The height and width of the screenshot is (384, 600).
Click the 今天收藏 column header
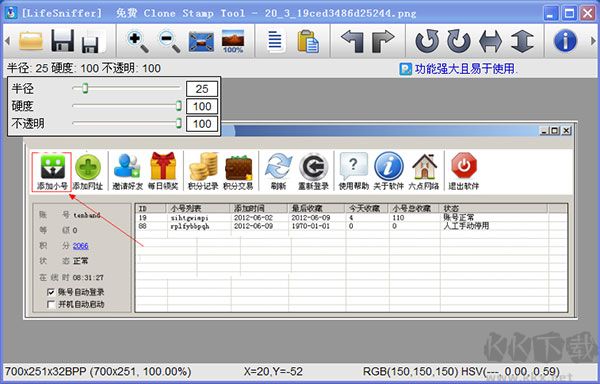(368, 208)
